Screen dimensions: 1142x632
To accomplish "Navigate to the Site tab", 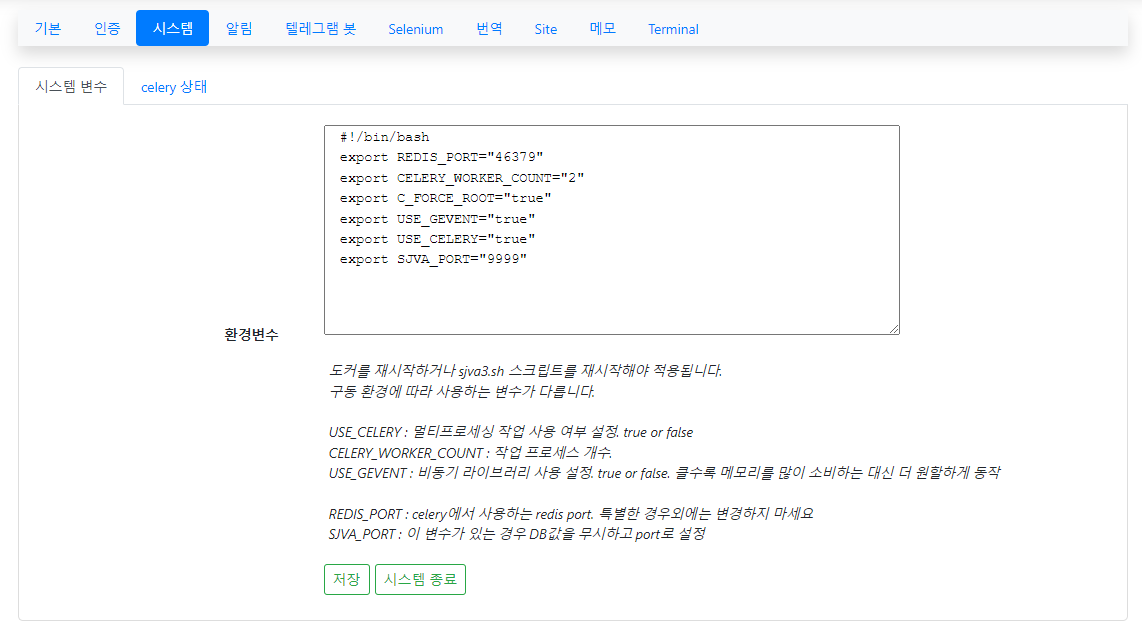I will click(x=545, y=29).
